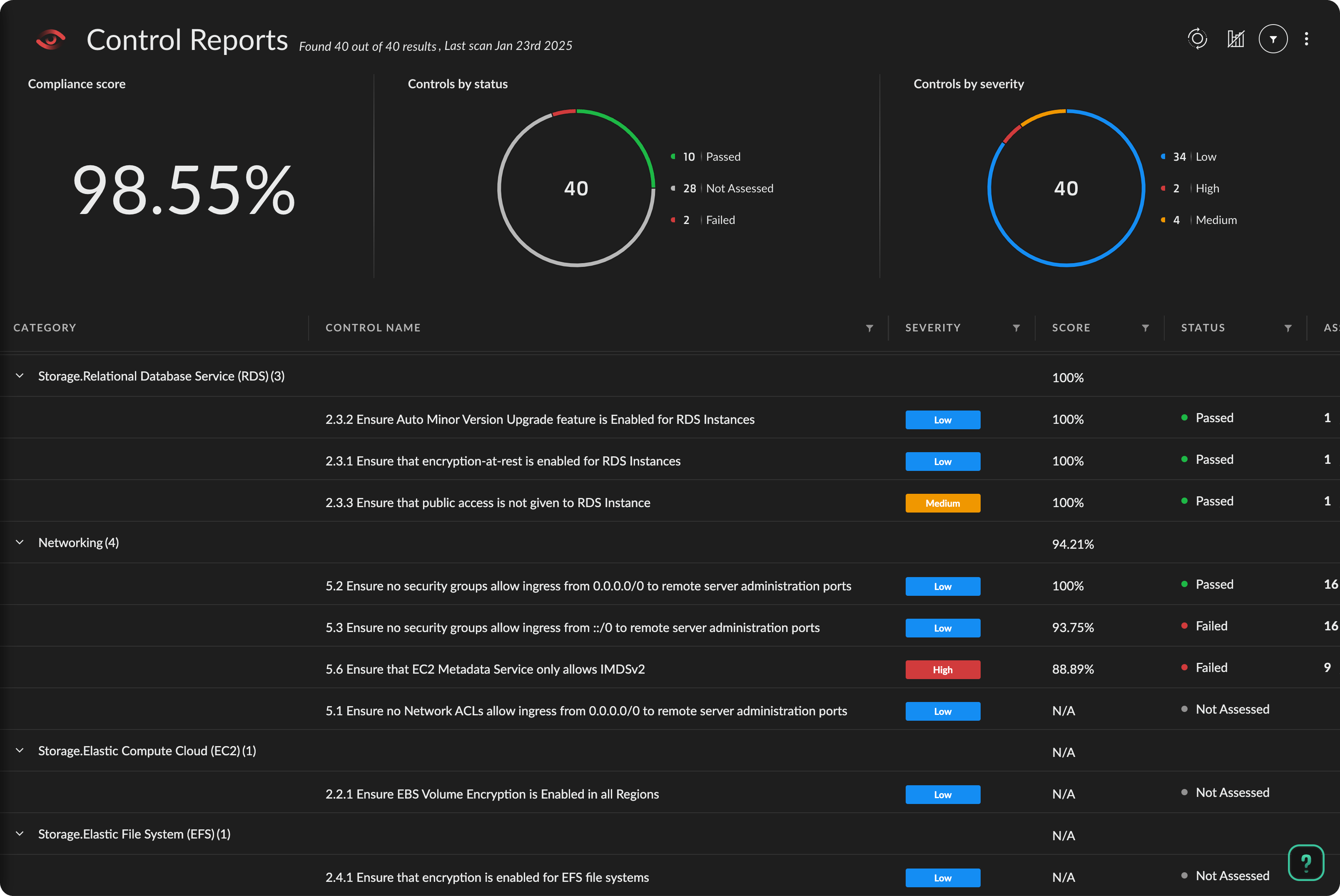Open control 2.3.3 public access RDS Instance
The image size is (1340, 896).
(x=488, y=503)
